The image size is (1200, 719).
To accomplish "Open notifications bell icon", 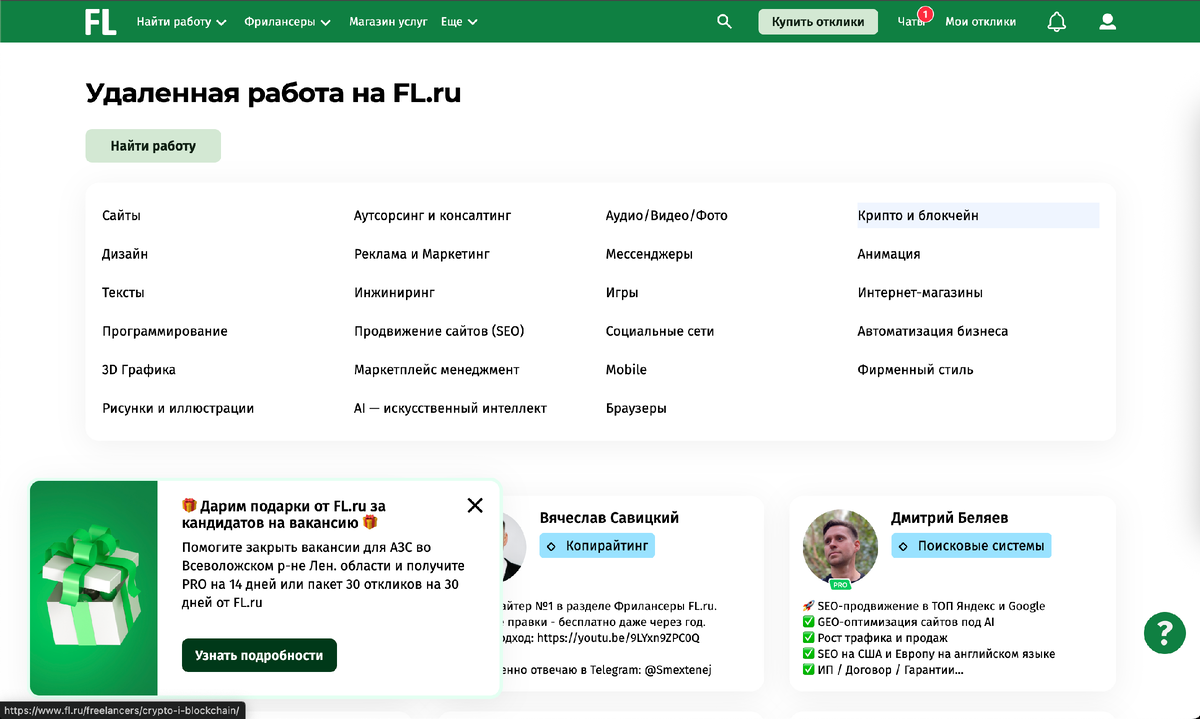I will tap(1056, 22).
